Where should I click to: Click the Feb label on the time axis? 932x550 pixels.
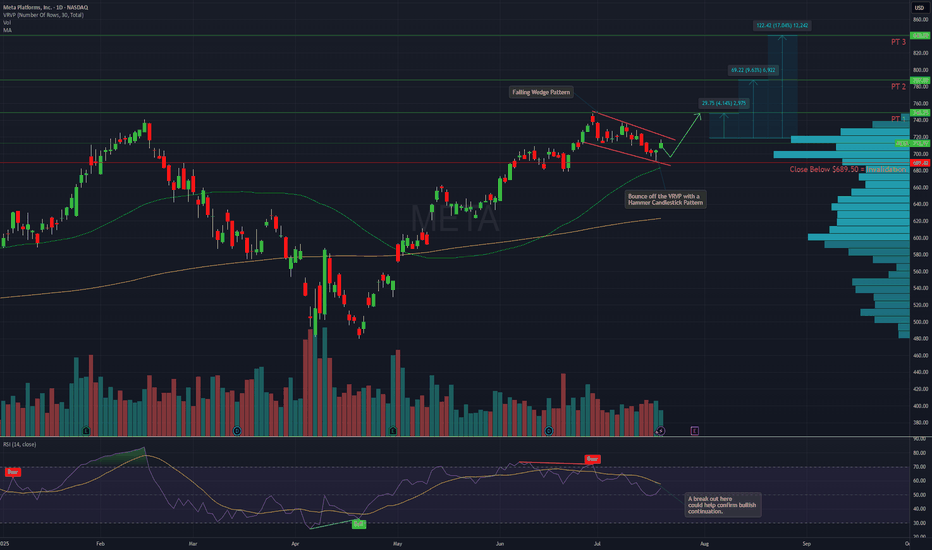click(100, 543)
